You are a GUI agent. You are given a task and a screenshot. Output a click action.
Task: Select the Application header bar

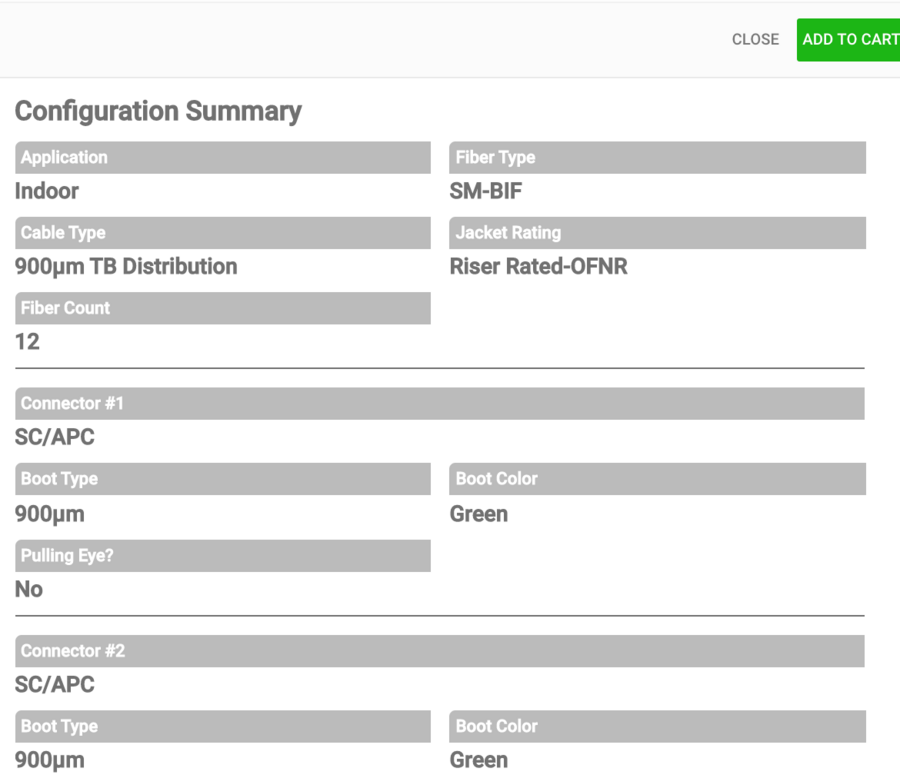pos(223,157)
